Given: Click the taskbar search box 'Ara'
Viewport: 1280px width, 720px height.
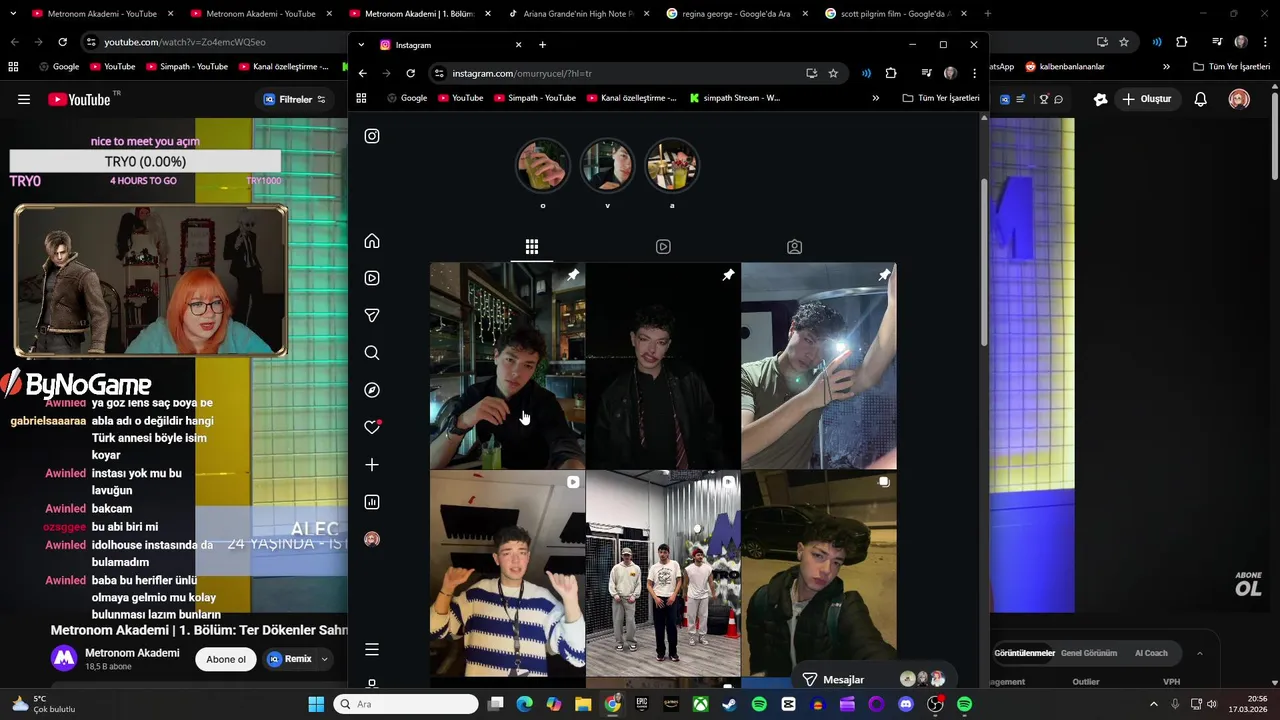Looking at the screenshot, I should [x=406, y=704].
